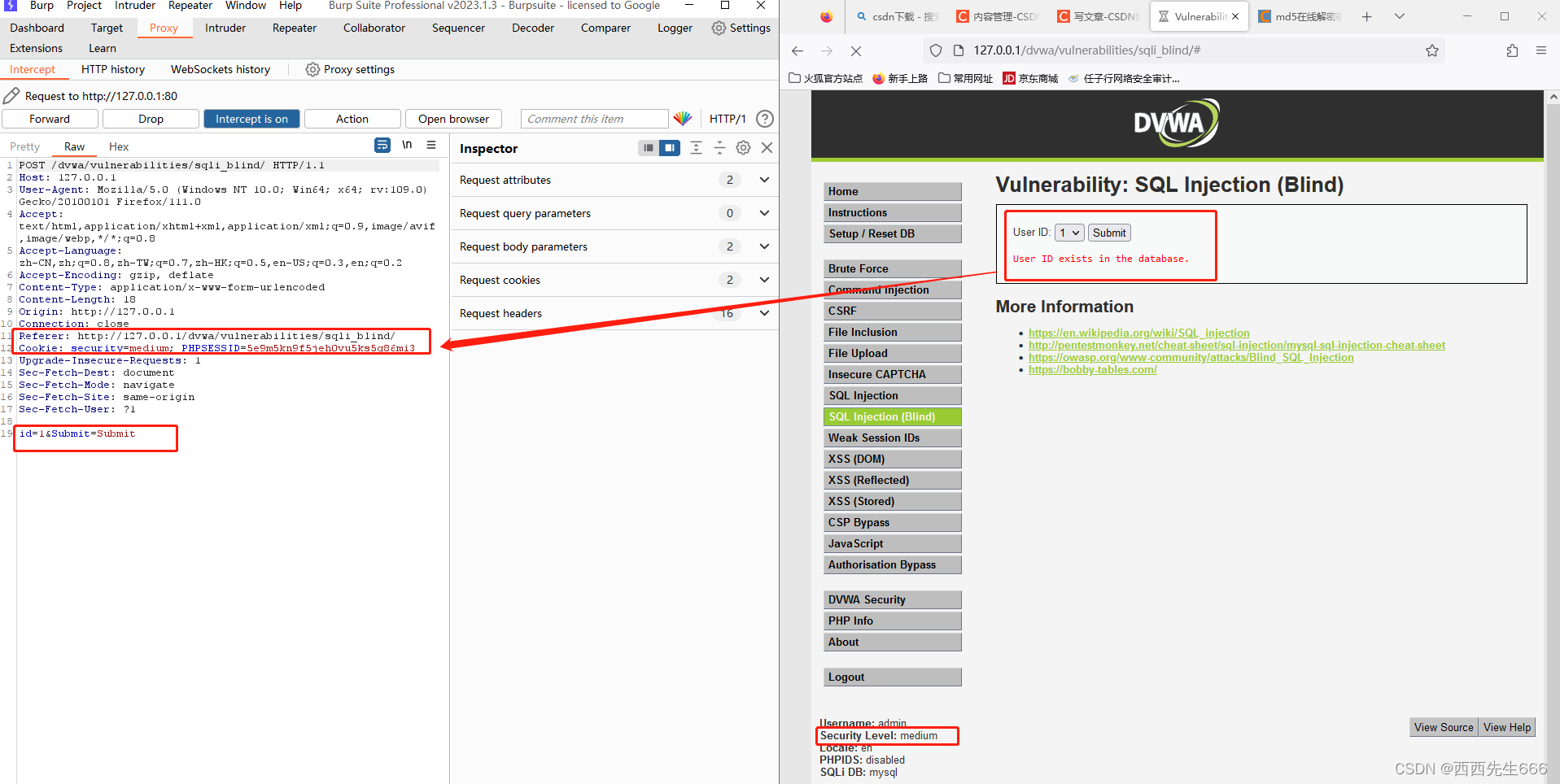Close the Inspector panel
This screenshot has width=1560, height=784.
[x=767, y=148]
